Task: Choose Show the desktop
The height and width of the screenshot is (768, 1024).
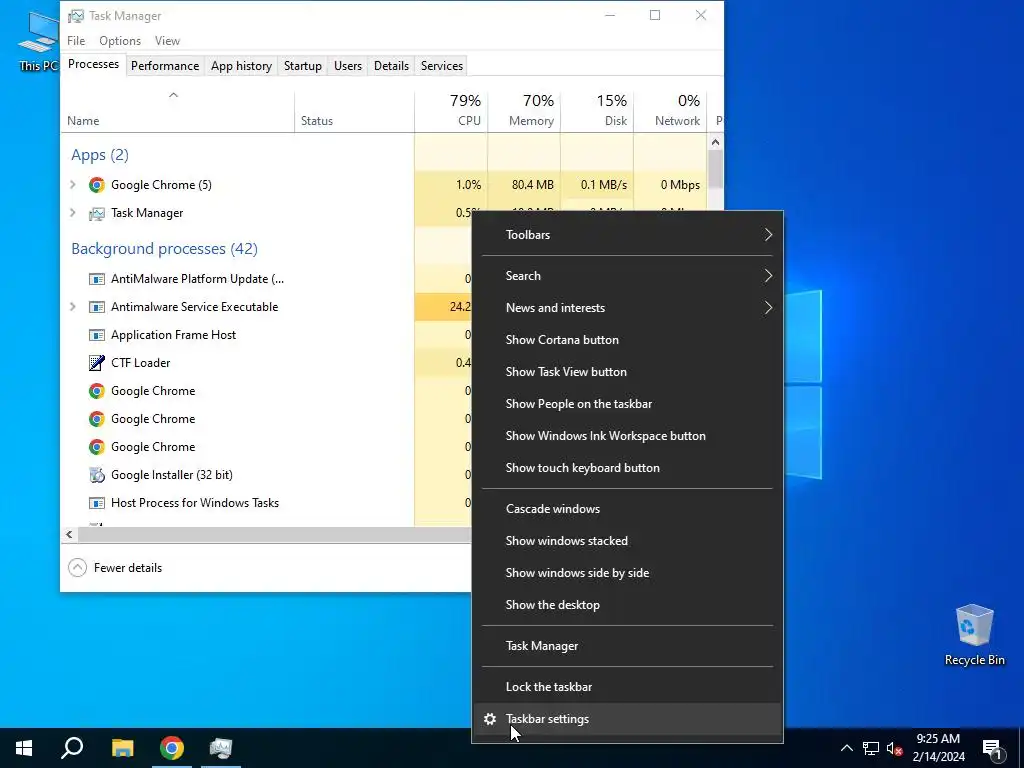Action: coord(628,605)
